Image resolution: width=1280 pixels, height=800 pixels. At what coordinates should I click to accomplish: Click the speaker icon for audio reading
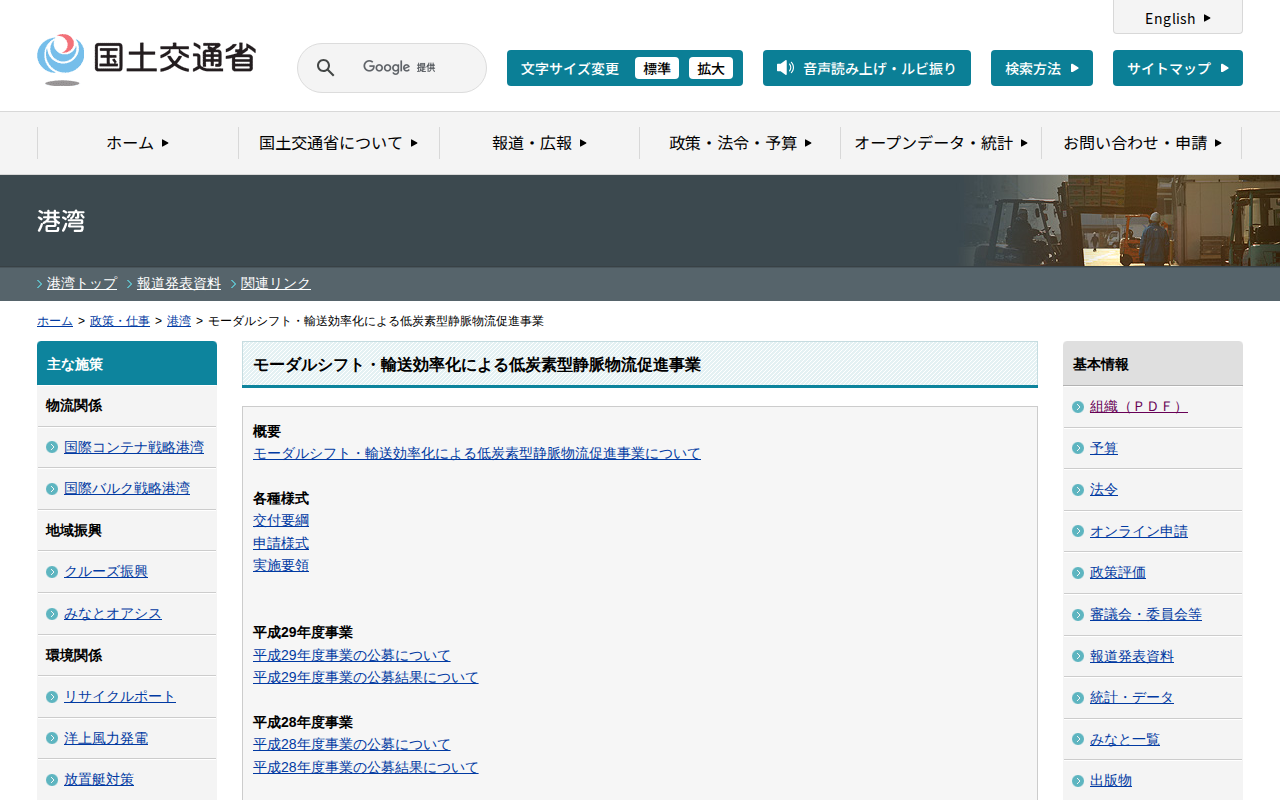(785, 68)
